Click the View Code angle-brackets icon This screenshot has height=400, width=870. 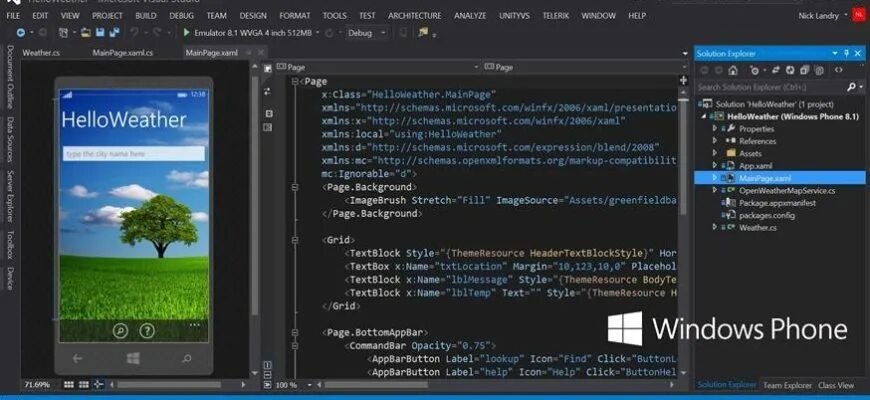point(838,70)
